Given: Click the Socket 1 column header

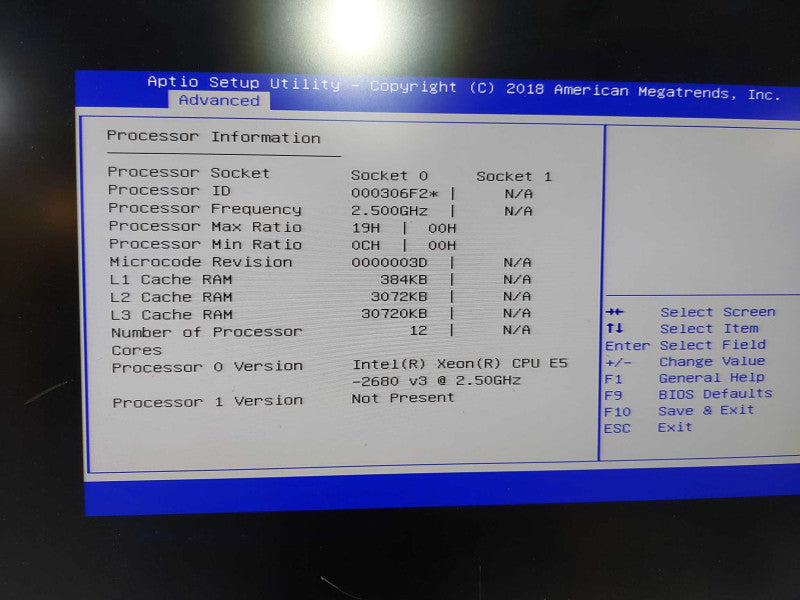Looking at the screenshot, I should pyautogui.click(x=514, y=177).
